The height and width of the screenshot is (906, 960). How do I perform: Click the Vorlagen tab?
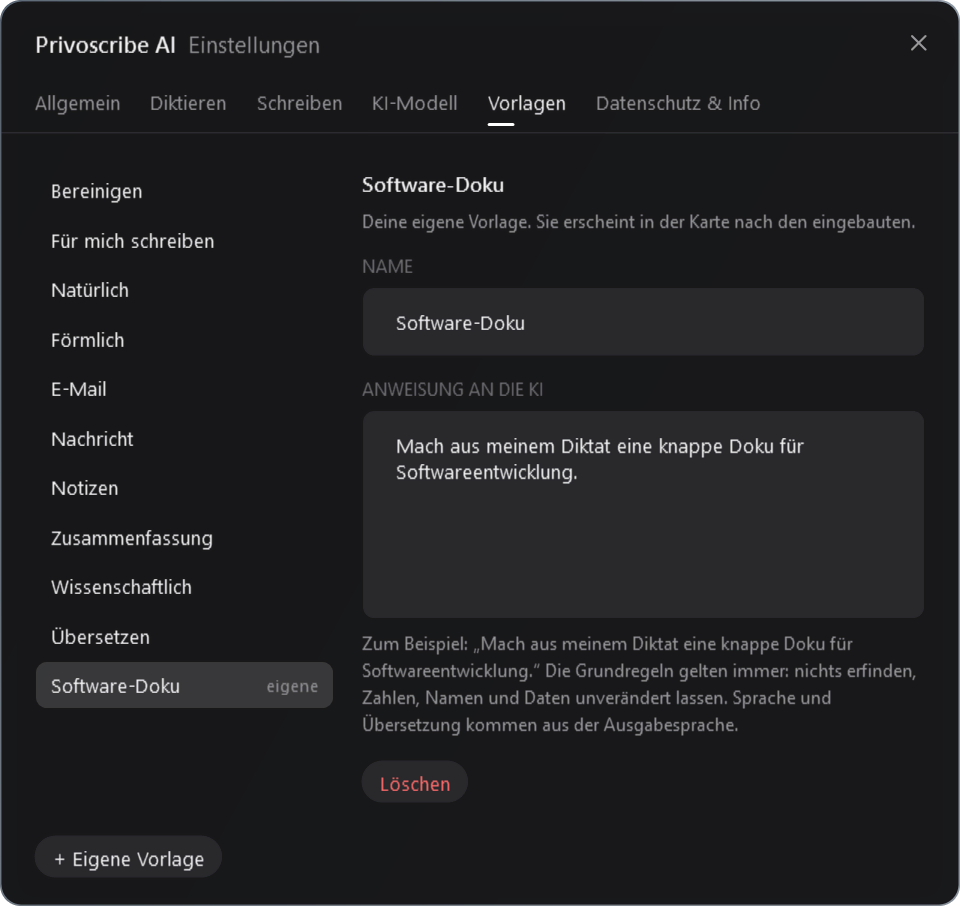point(527,103)
